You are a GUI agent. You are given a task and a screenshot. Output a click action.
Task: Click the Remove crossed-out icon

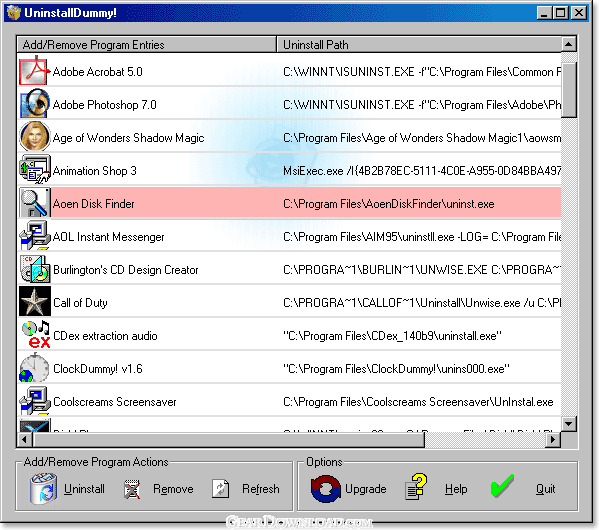[132, 489]
